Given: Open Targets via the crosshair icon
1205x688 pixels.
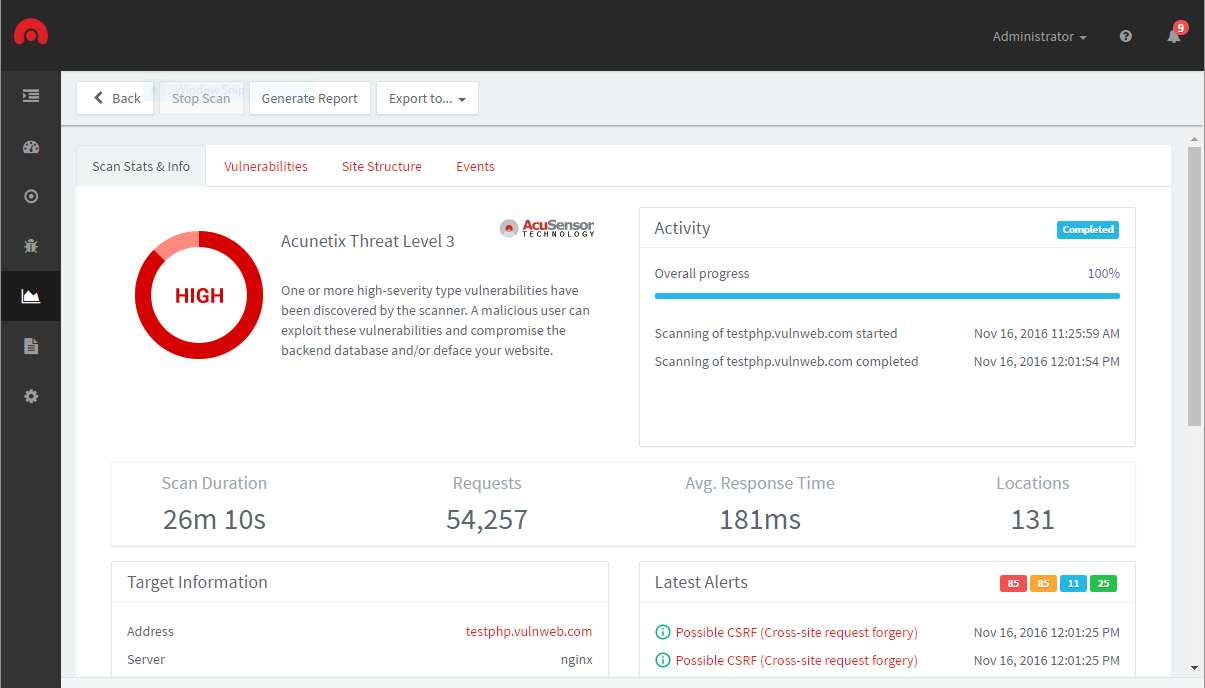Looking at the screenshot, I should (x=31, y=196).
